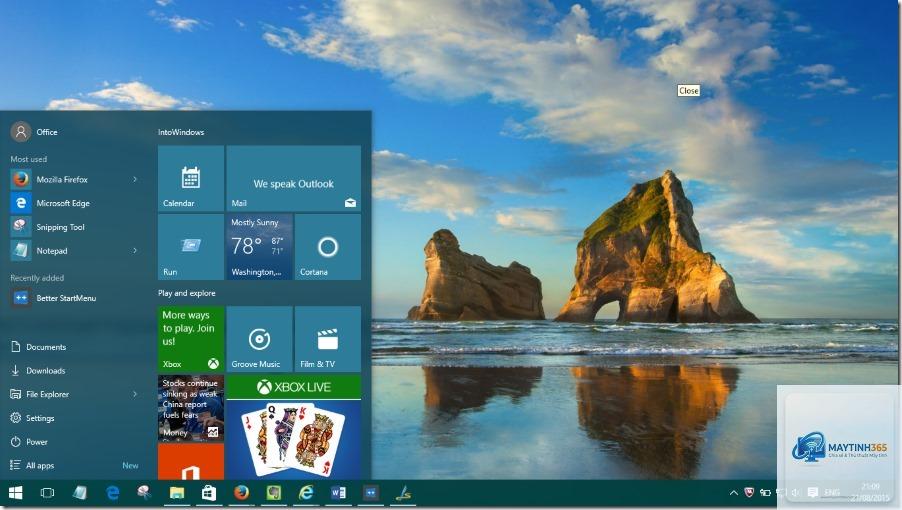Open Microsoft Edge from the taskbar
This screenshot has width=902, height=510.
(112, 493)
